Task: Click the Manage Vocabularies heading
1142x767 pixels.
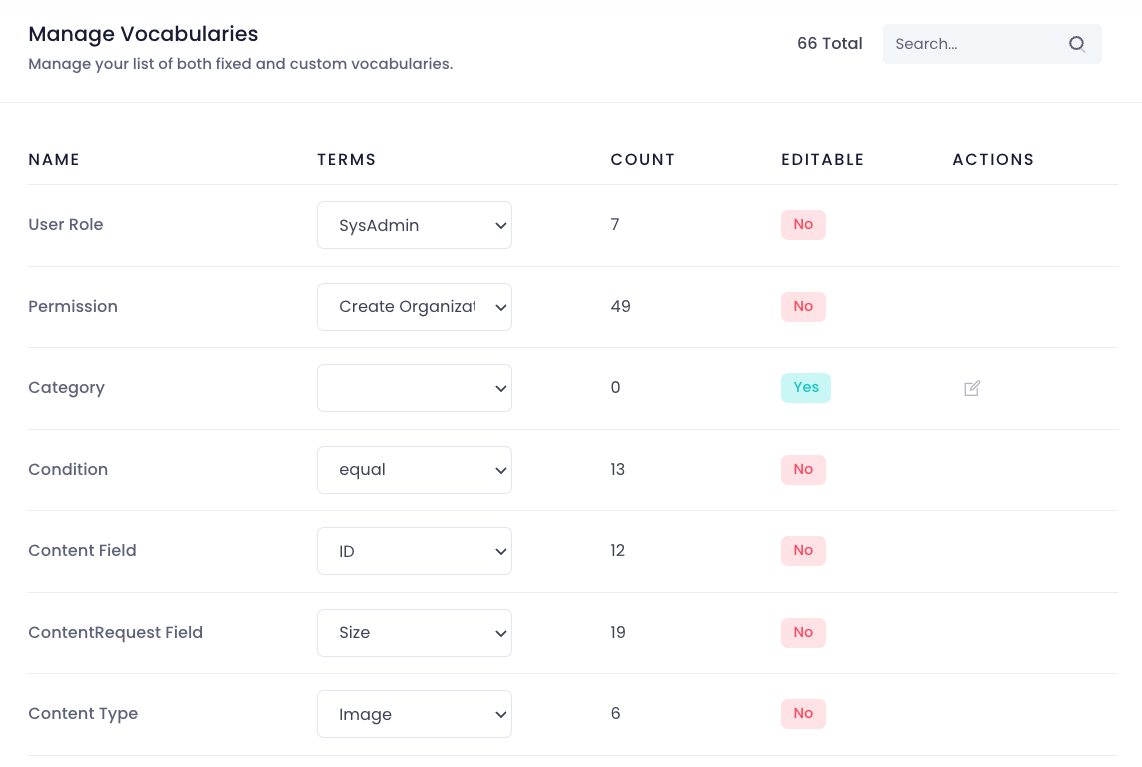Action: pyautogui.click(x=143, y=34)
